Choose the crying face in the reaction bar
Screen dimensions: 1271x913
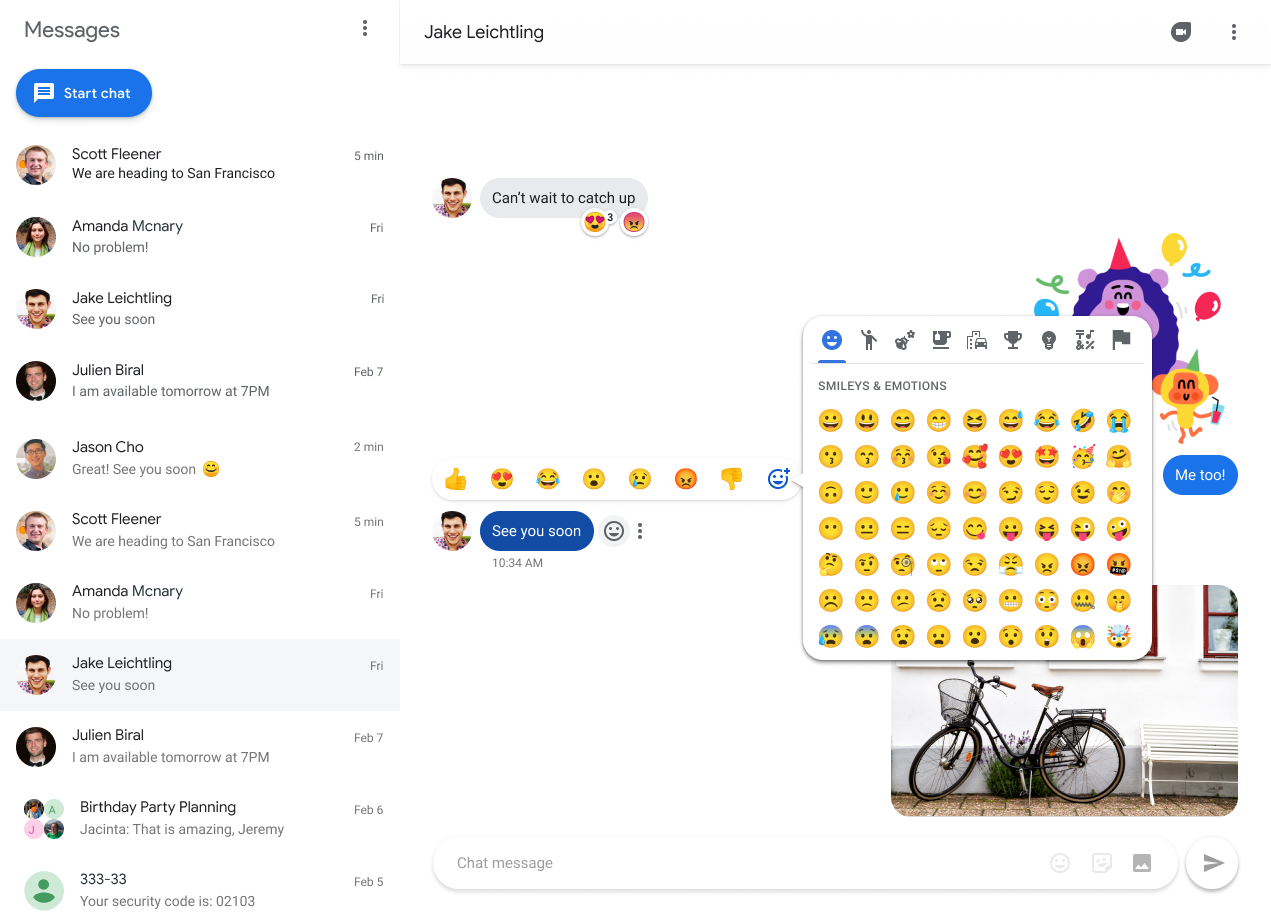[x=640, y=479]
